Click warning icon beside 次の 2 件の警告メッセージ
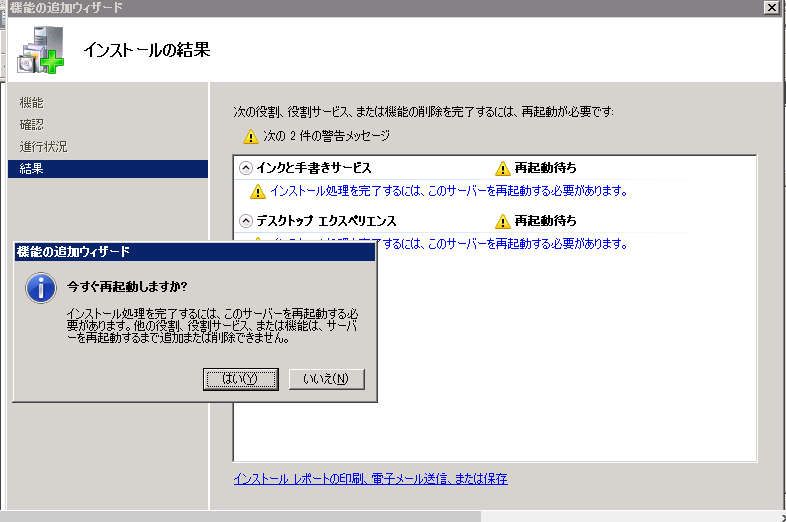 click(250, 136)
